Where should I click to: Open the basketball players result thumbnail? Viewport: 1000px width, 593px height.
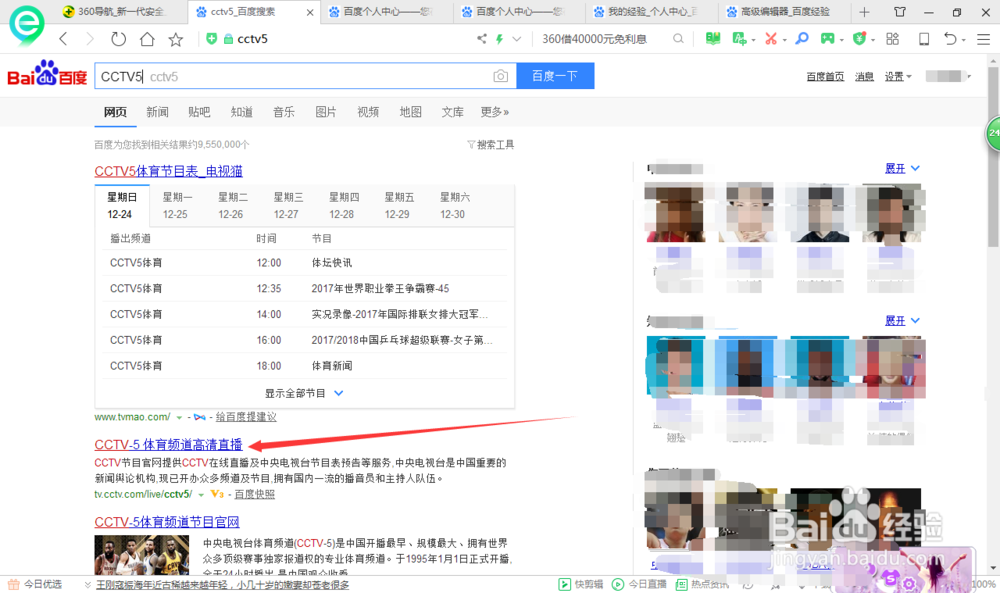point(142,555)
